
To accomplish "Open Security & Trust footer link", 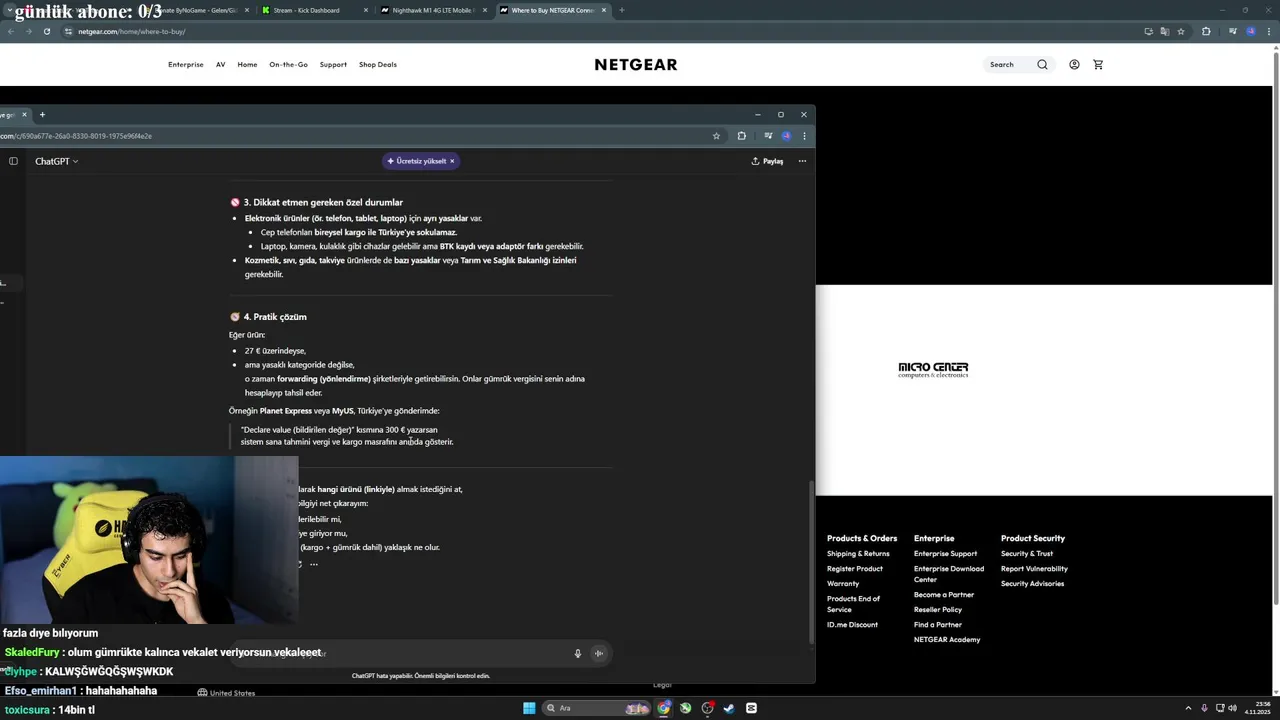I will [x=1027, y=554].
